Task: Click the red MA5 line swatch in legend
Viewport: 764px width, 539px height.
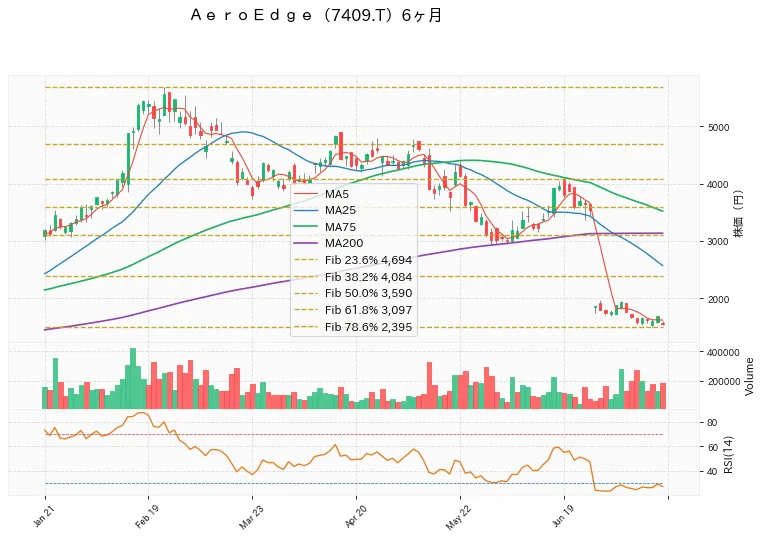Action: pyautogui.click(x=306, y=194)
